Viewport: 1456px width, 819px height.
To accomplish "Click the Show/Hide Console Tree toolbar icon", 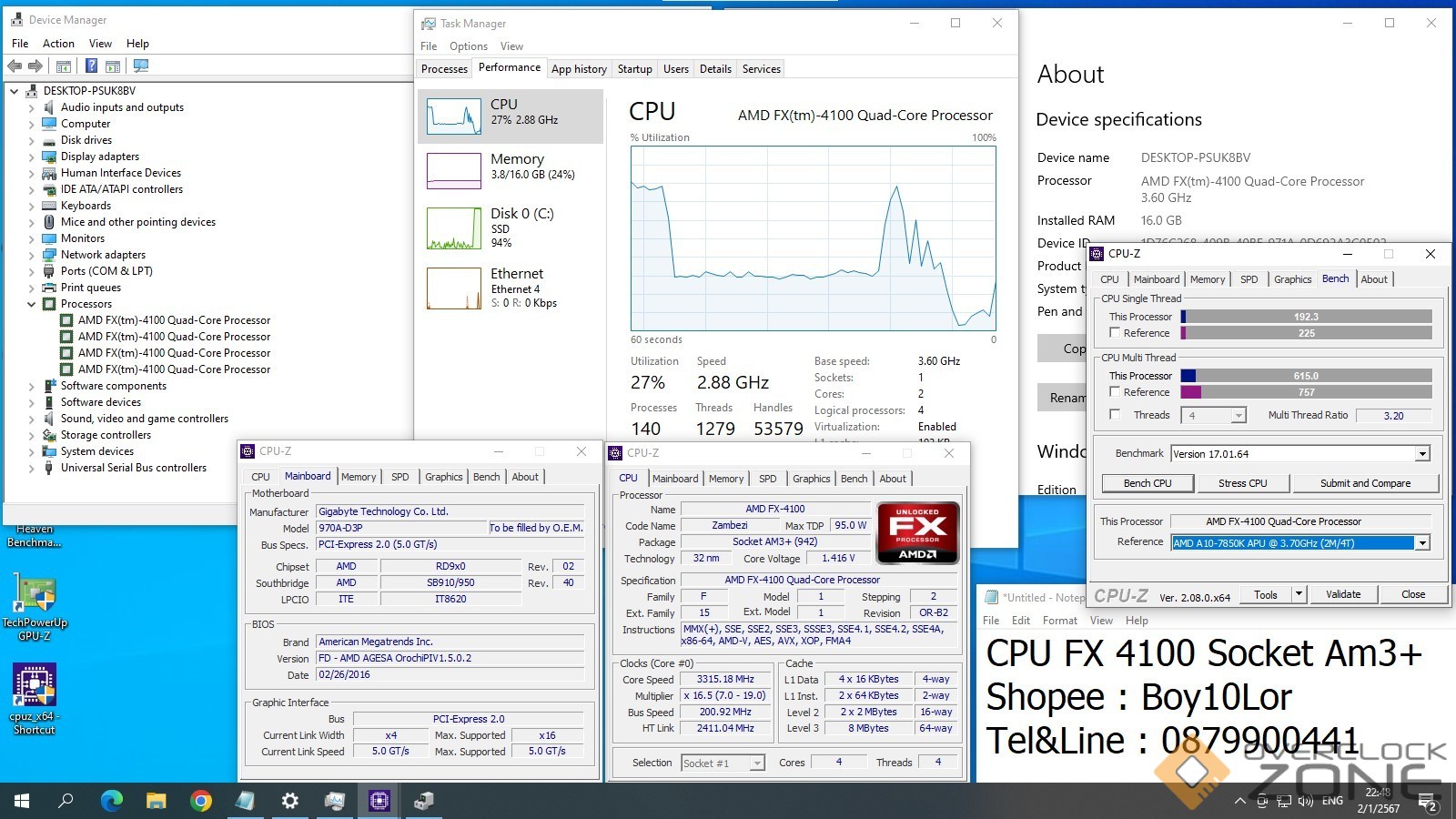I will click(x=64, y=66).
